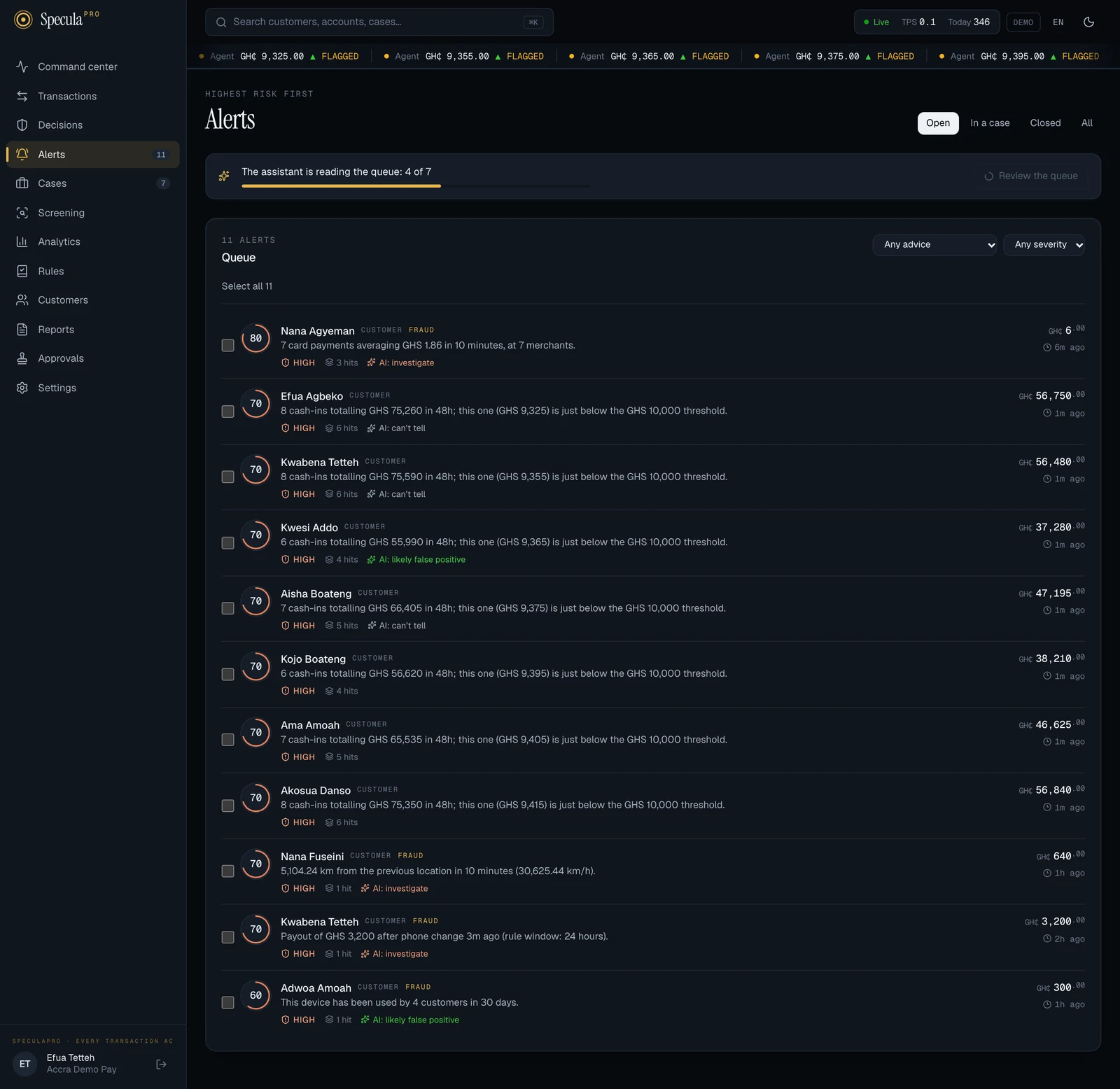The width and height of the screenshot is (1120, 1089).
Task: Click the Live TPS status indicator
Action: pyautogui.click(x=926, y=22)
